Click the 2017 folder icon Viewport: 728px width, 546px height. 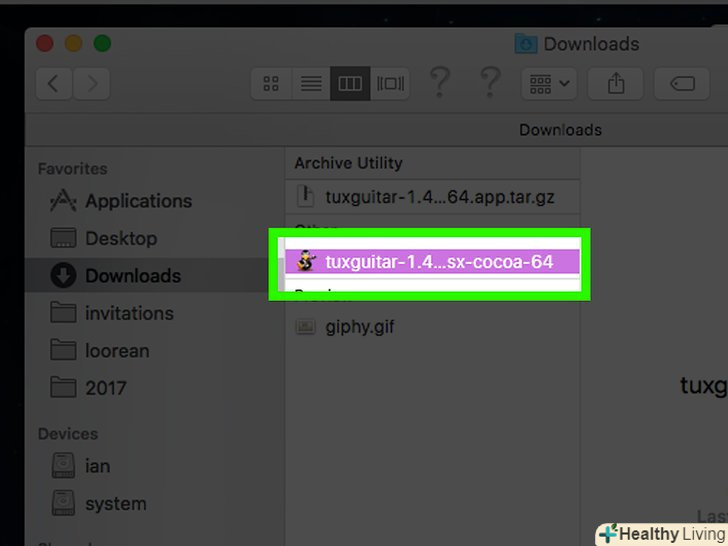(x=63, y=387)
